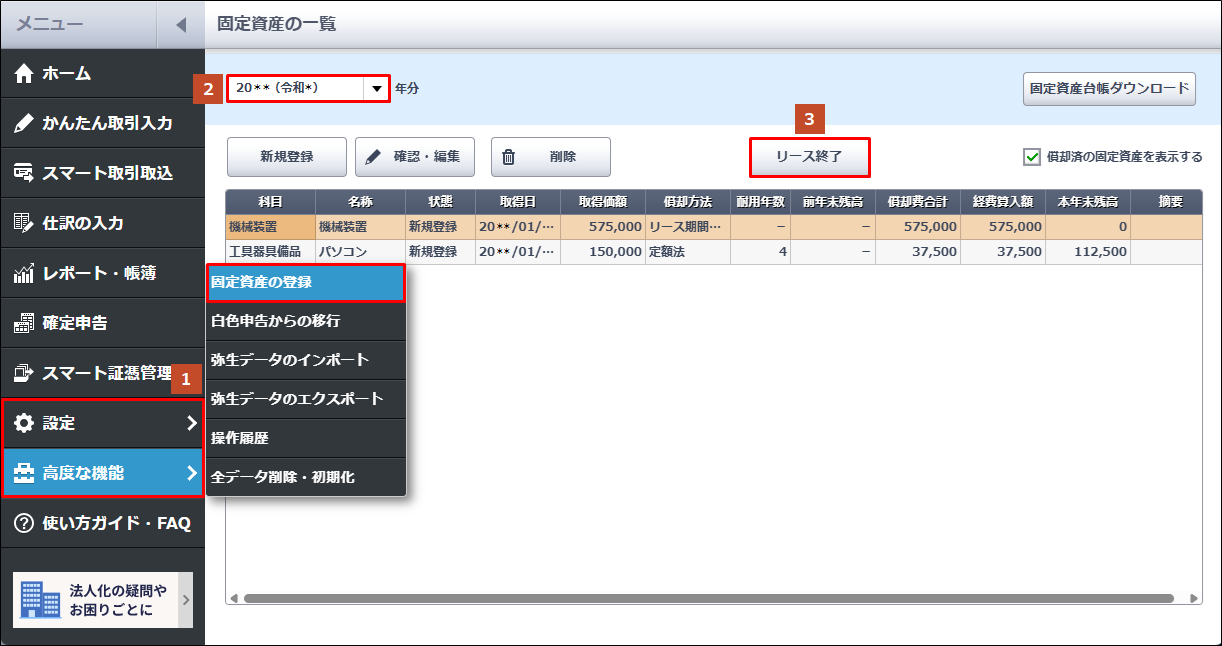Click the 確定申告 calculator icon
The width and height of the screenshot is (1222, 646).
(24, 323)
